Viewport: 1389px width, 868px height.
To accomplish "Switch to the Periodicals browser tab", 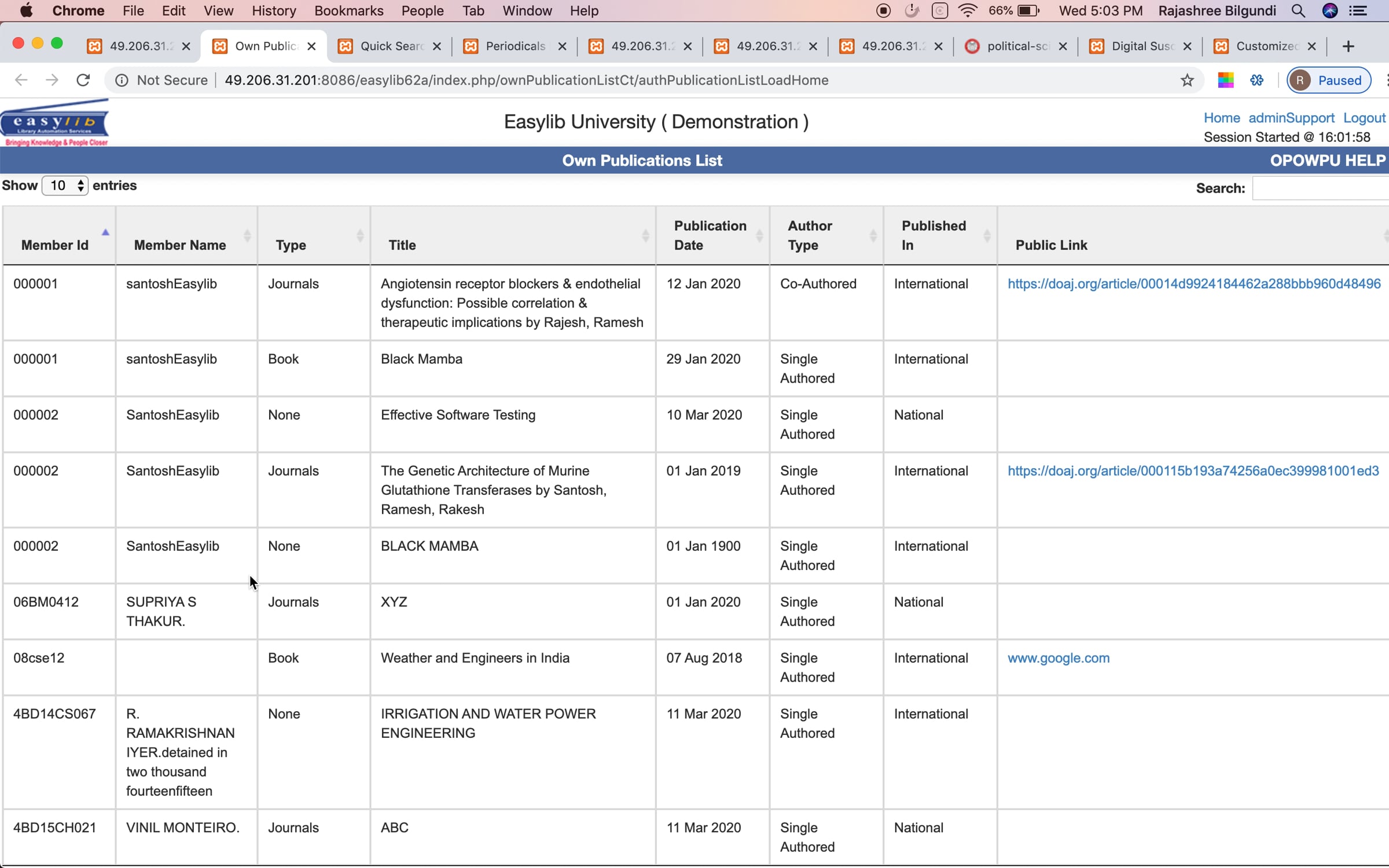I will tap(515, 46).
